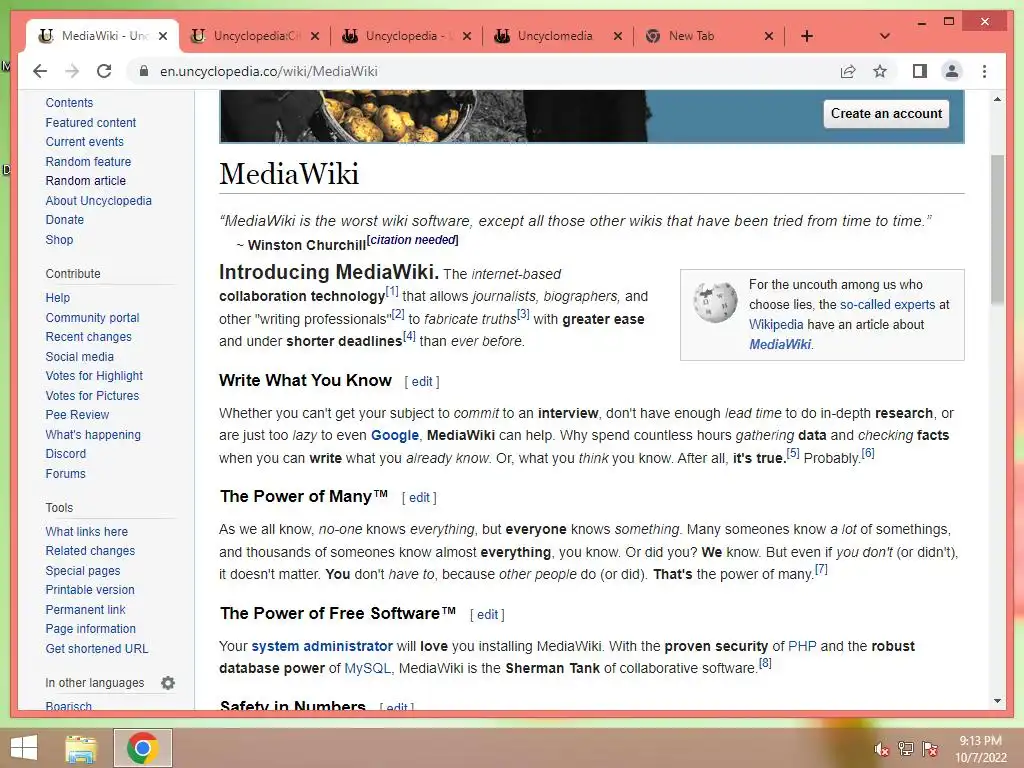Follow the PHP link
The image size is (1024, 768).
click(x=802, y=646)
